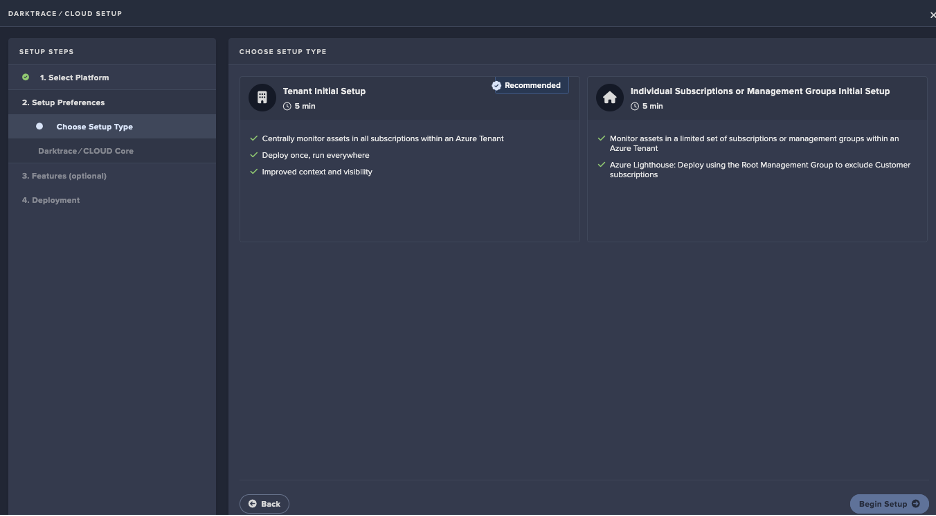Click the green checkmark beside Select Platform
Image resolution: width=936 pixels, height=516 pixels.
26,77
